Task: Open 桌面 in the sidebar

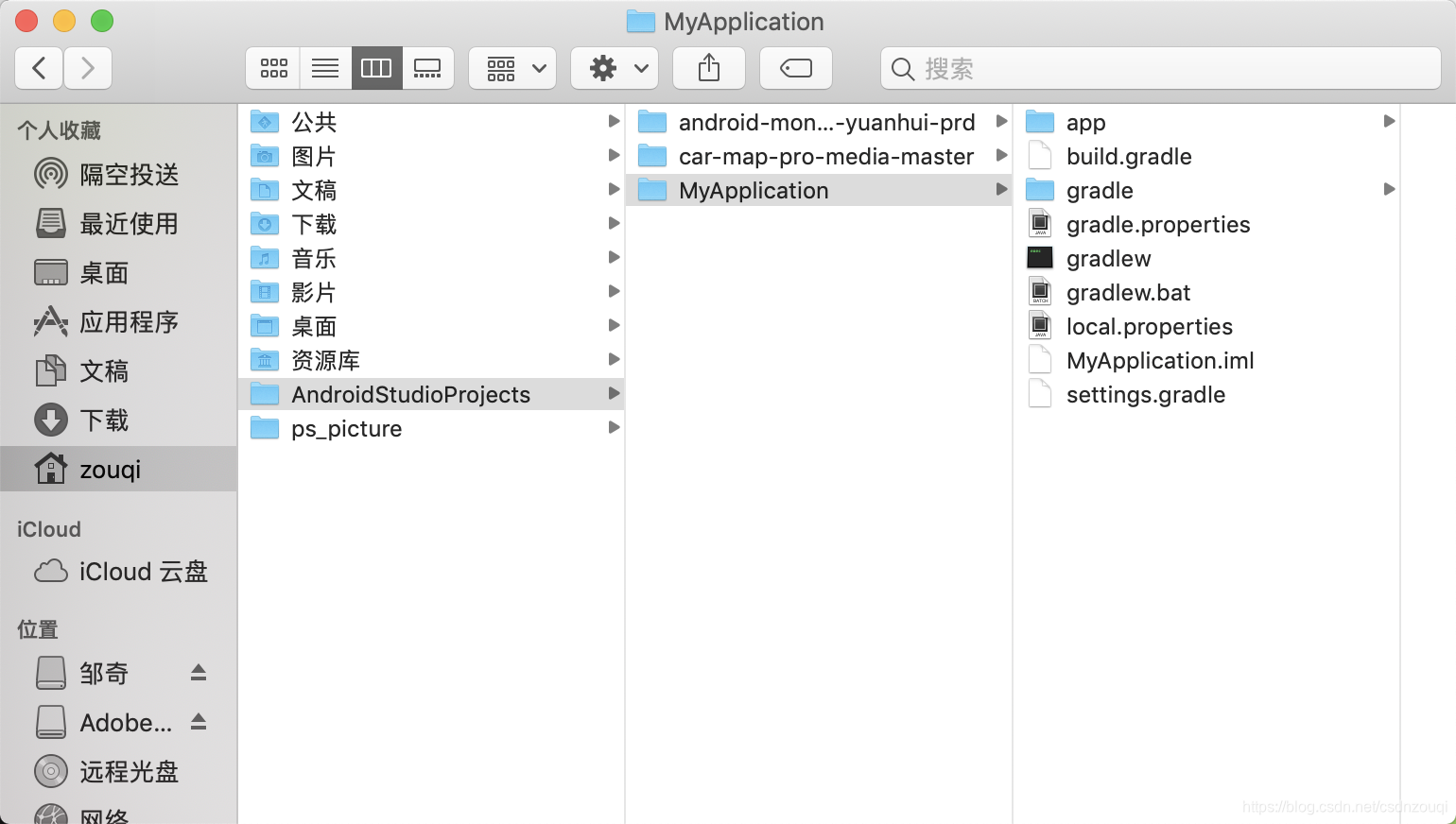Action: 118,273
